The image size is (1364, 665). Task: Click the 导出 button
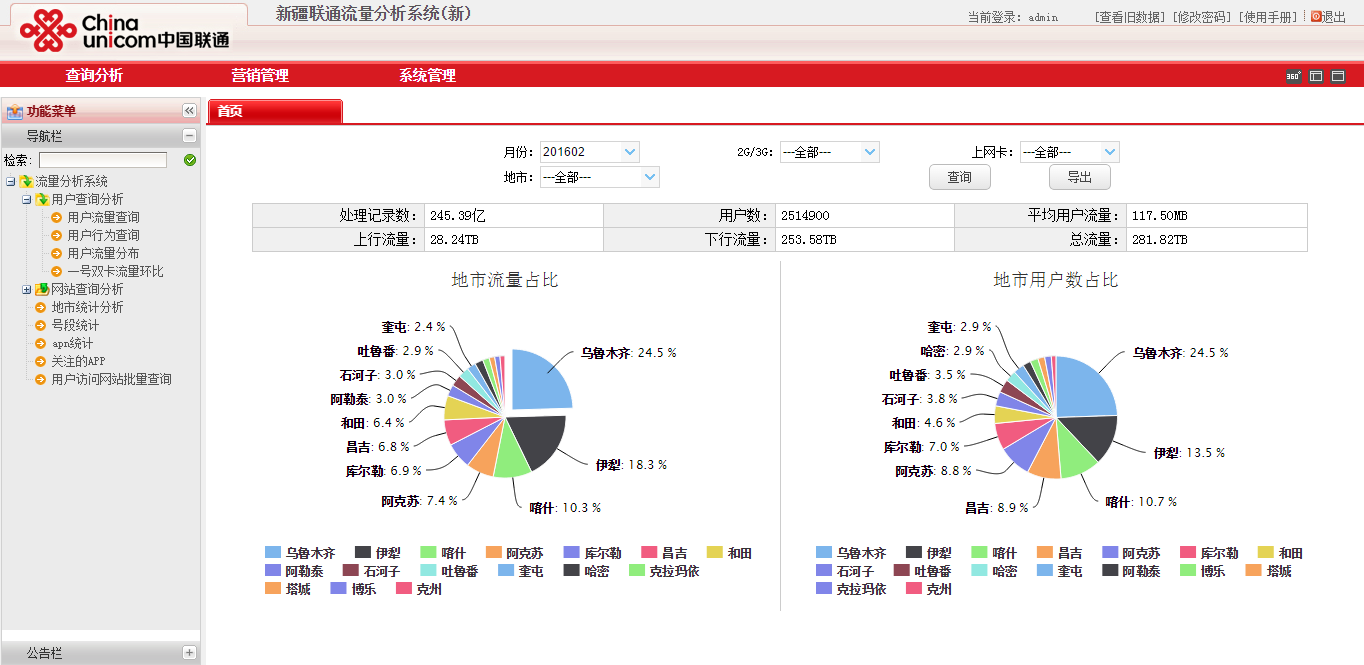(1080, 177)
